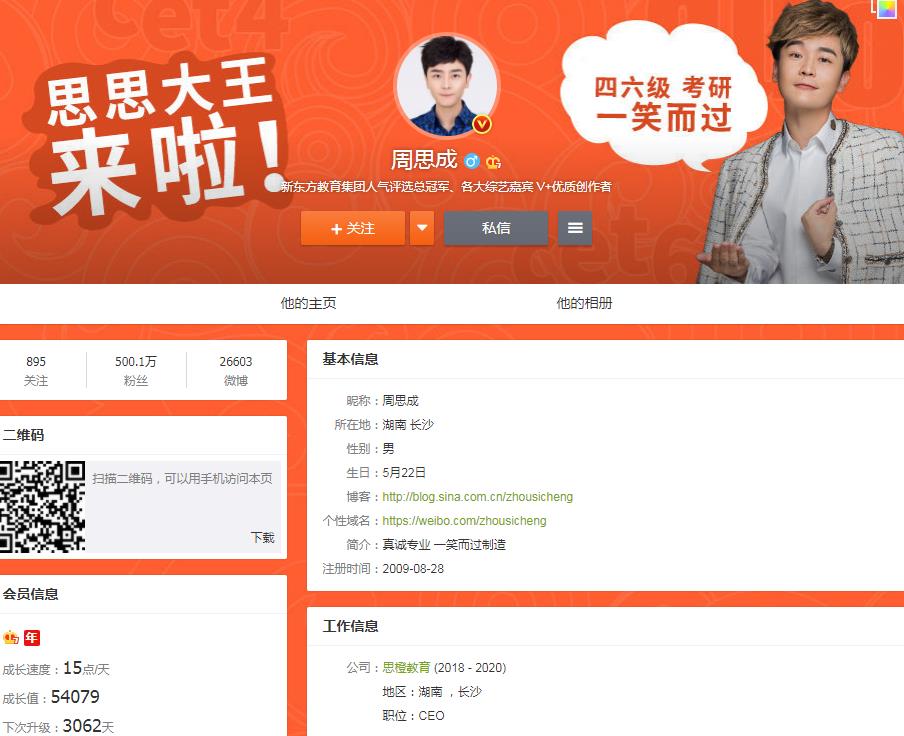The image size is (904, 736).
Task: Click the round profile avatar photo
Action: point(447,85)
